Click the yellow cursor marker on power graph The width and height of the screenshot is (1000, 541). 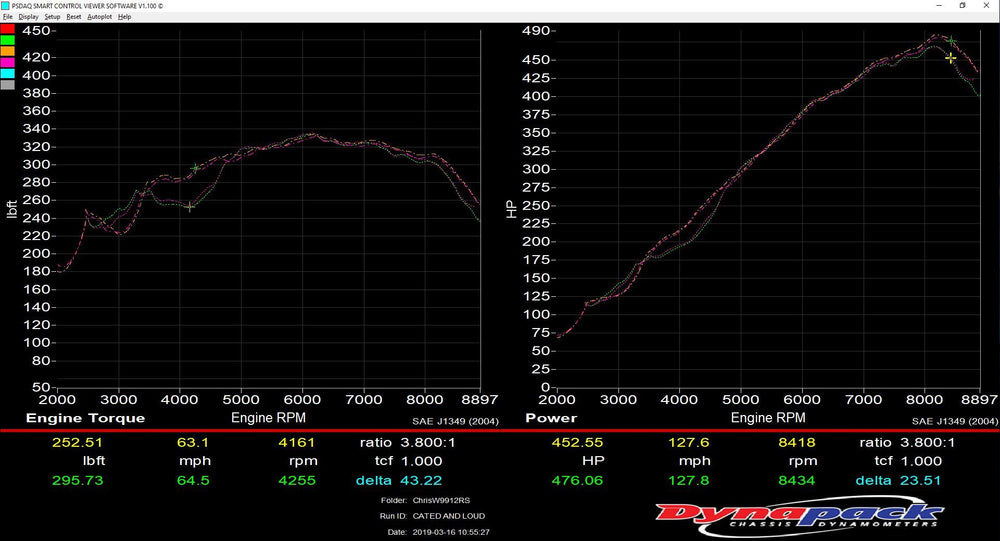[951, 58]
